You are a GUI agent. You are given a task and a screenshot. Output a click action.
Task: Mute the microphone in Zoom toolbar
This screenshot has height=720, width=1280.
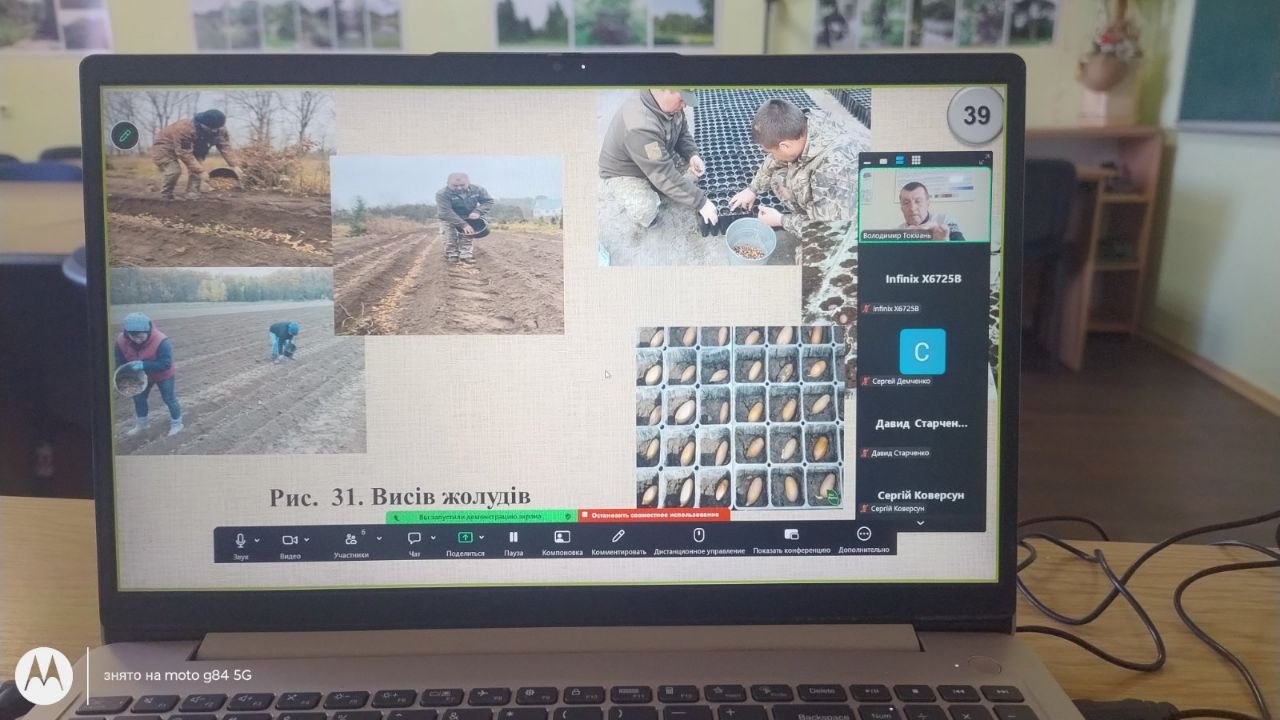(x=240, y=539)
